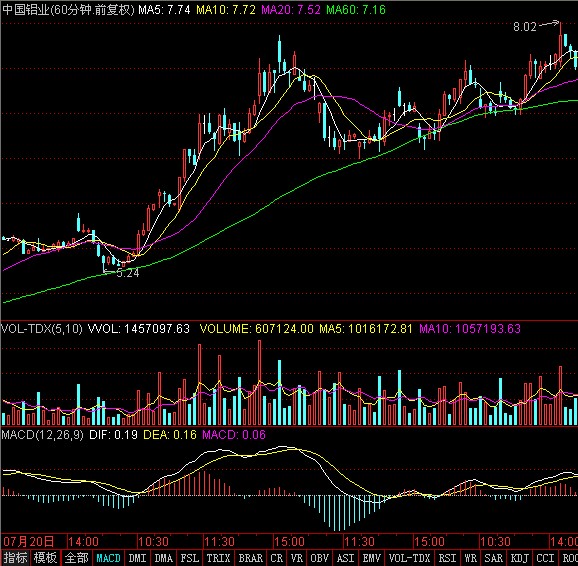Click the 中国铝业 chart title

pos(25,10)
